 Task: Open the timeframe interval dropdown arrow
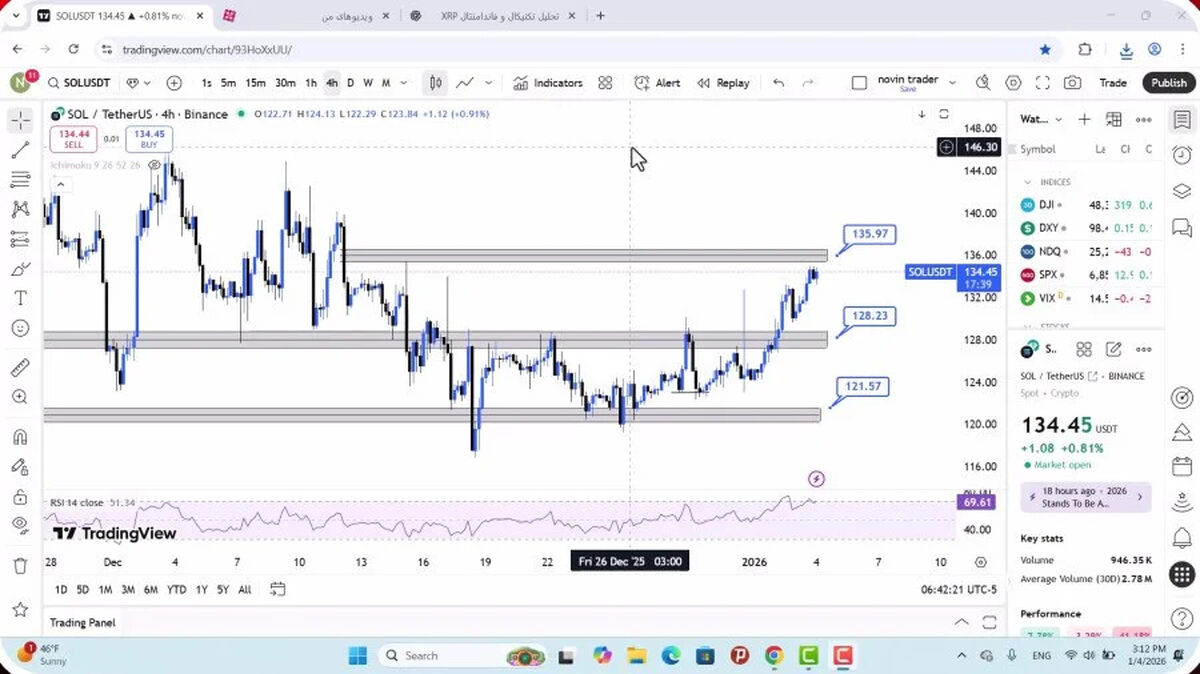coord(404,83)
